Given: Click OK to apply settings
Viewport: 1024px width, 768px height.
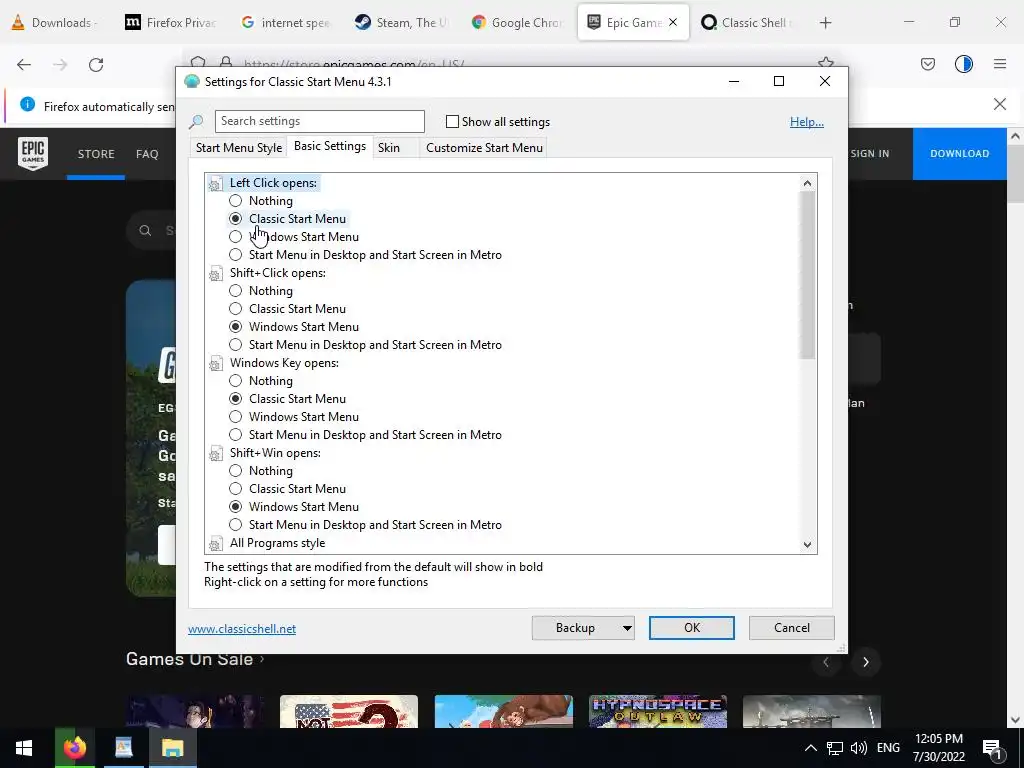Looking at the screenshot, I should 692,628.
